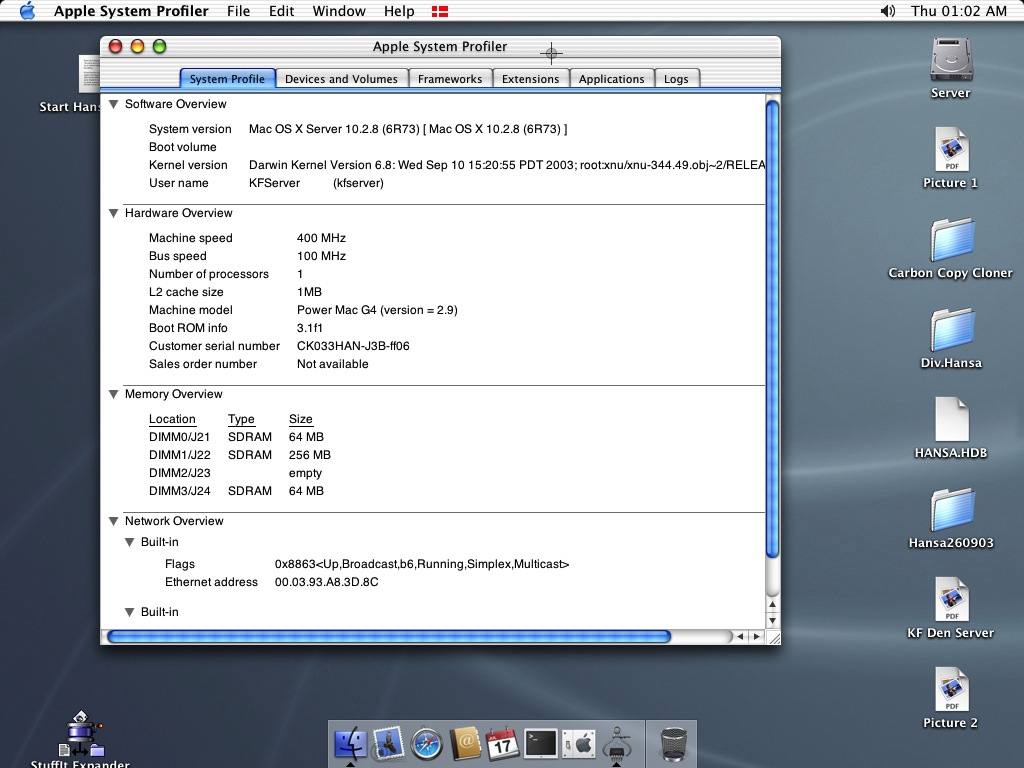
Task: Switch to the System Profile tab
Action: pyautogui.click(x=227, y=78)
